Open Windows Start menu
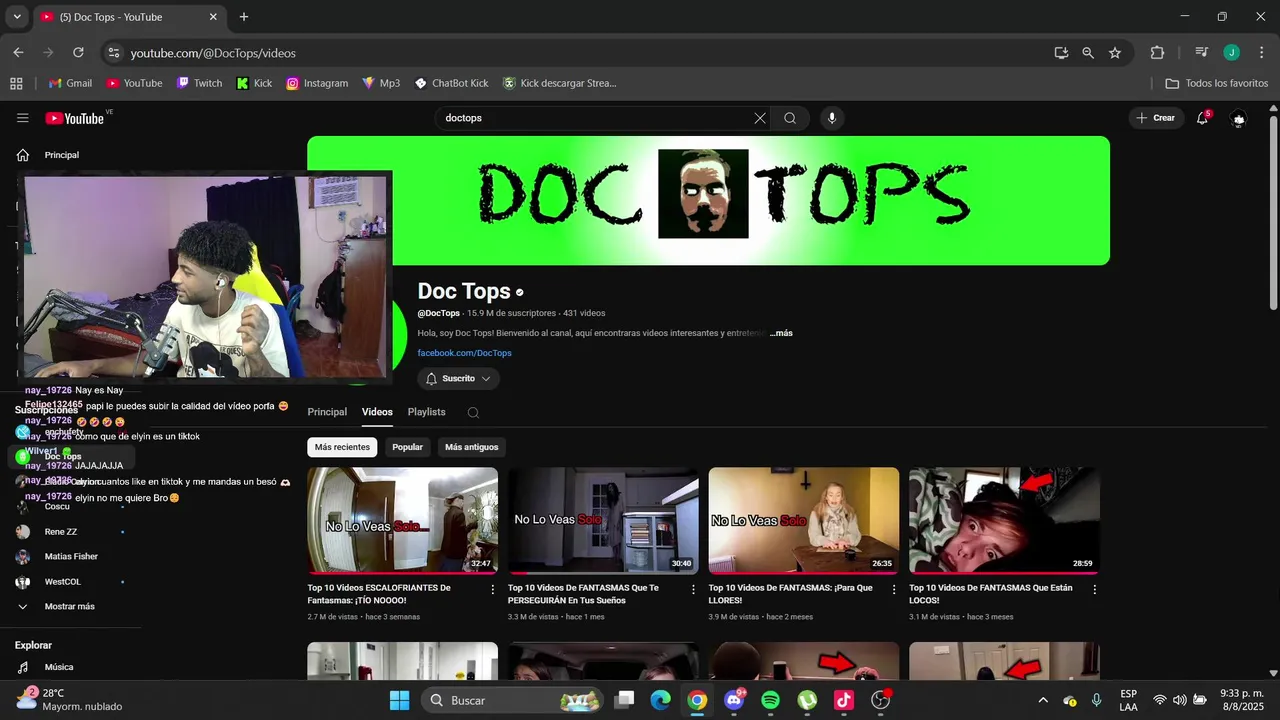The width and height of the screenshot is (1280, 720). click(x=399, y=700)
